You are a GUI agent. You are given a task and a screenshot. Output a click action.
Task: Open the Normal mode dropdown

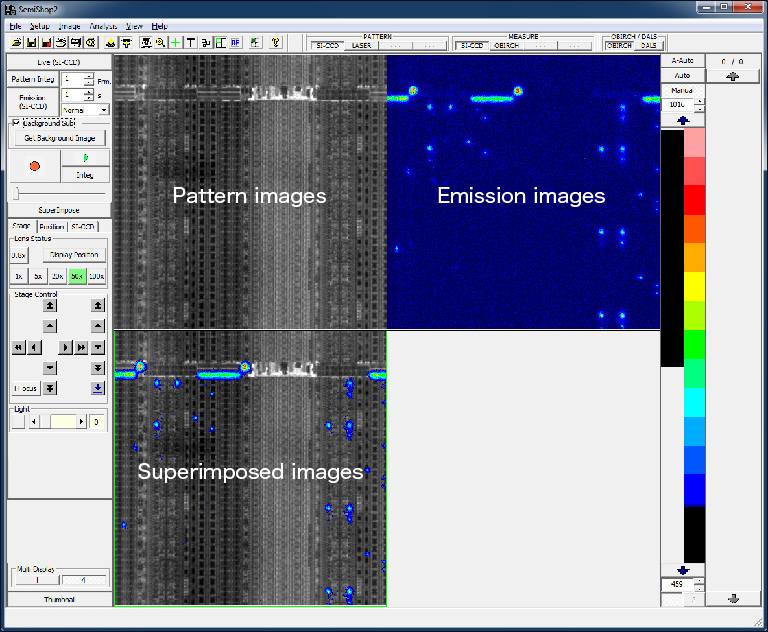point(105,110)
